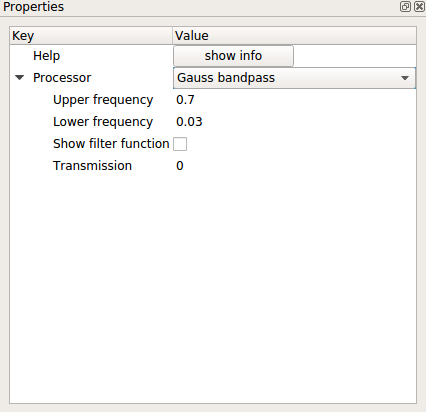
Task: Close the Properties panel
Action: (x=419, y=7)
